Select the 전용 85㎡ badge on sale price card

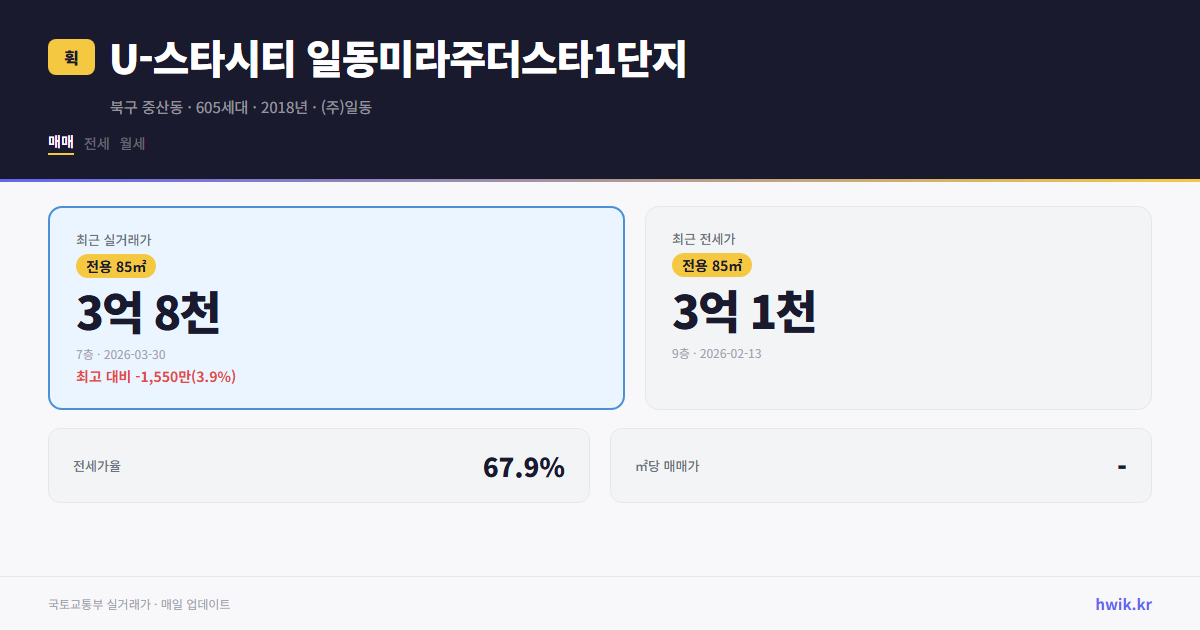113,265
